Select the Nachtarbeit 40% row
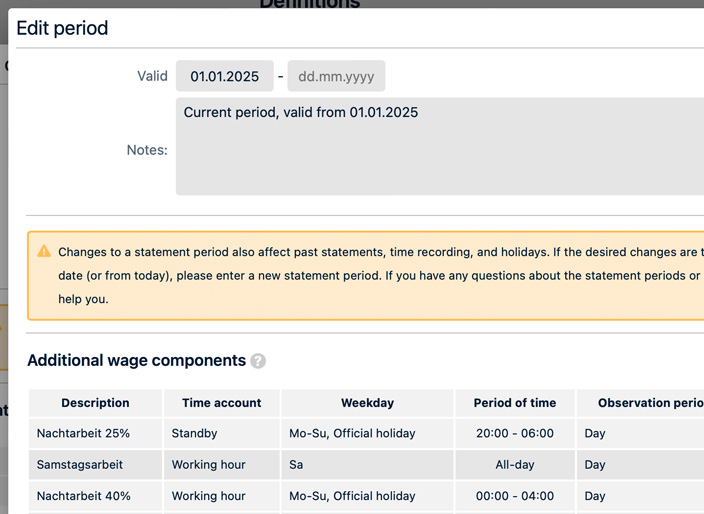This screenshot has width=704, height=514. coord(83,496)
